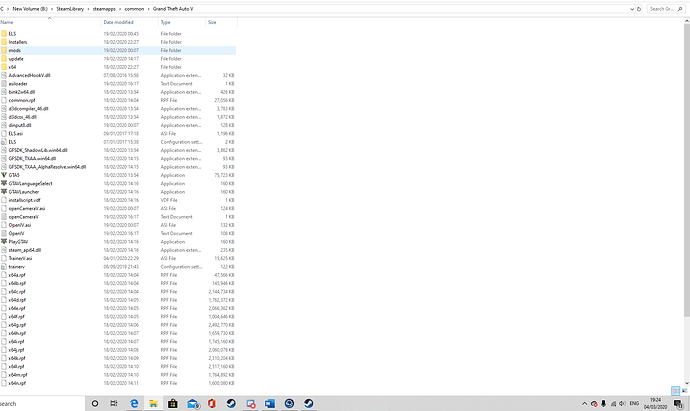Sort by the Name column header
The image size is (690, 411).
(x=51, y=22)
